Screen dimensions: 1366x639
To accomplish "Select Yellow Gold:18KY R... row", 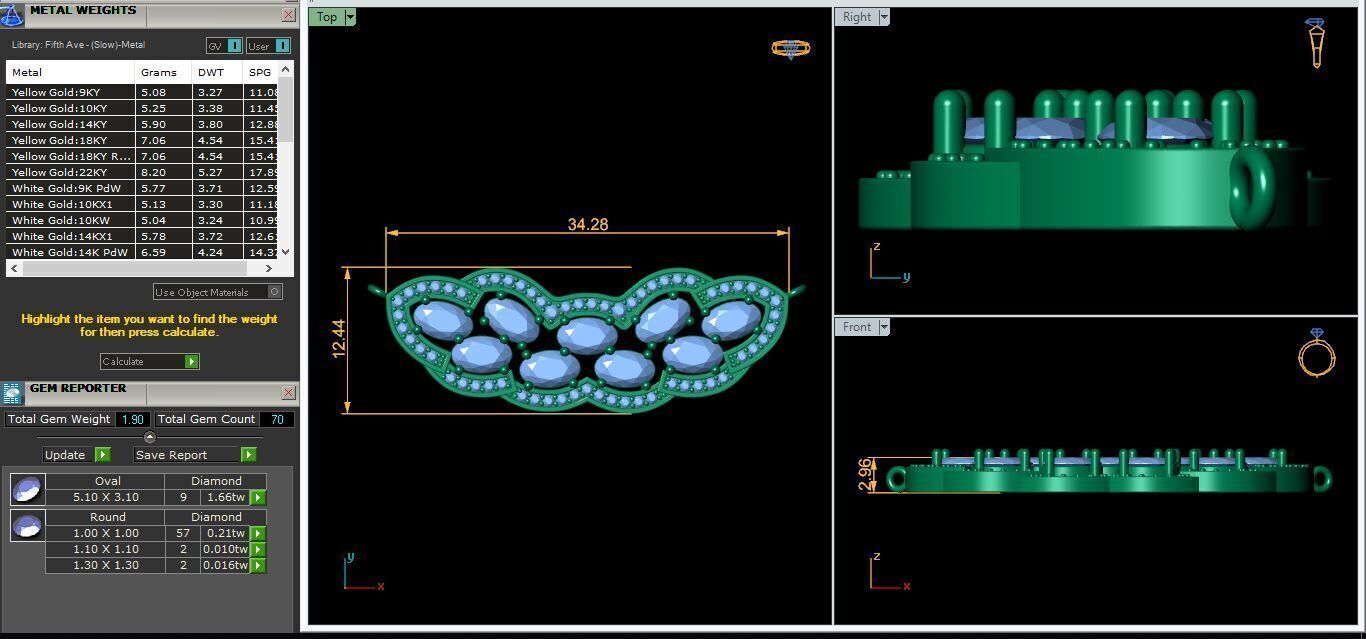I will (x=142, y=156).
